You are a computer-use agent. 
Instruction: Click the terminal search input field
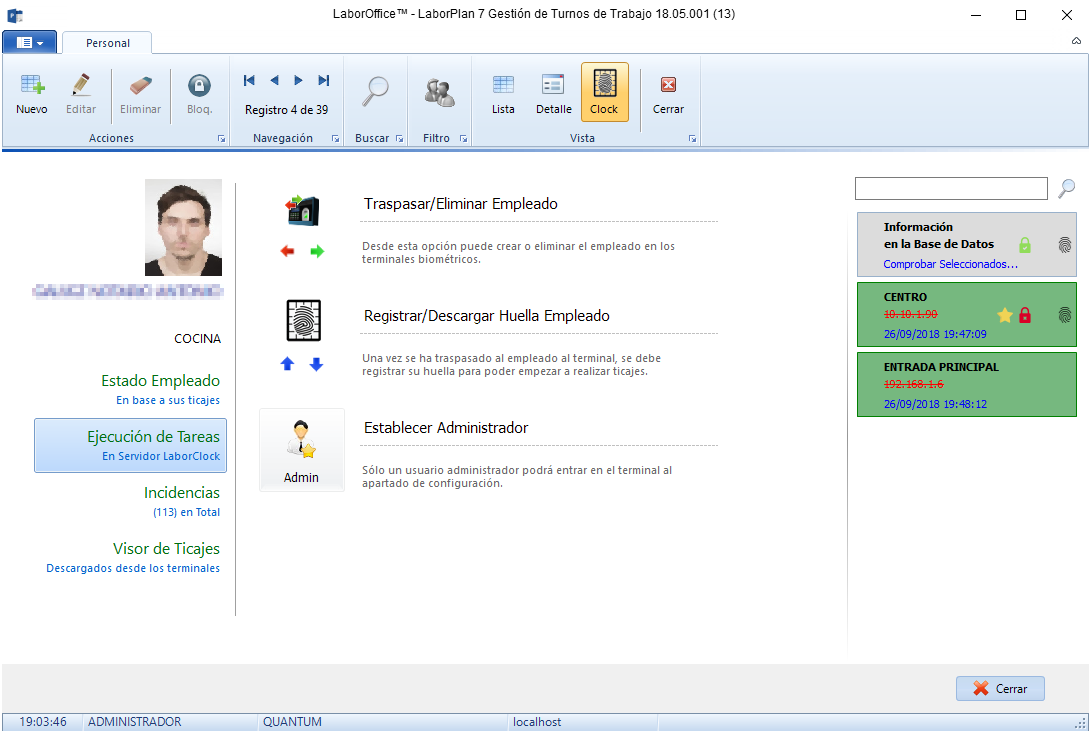951,188
